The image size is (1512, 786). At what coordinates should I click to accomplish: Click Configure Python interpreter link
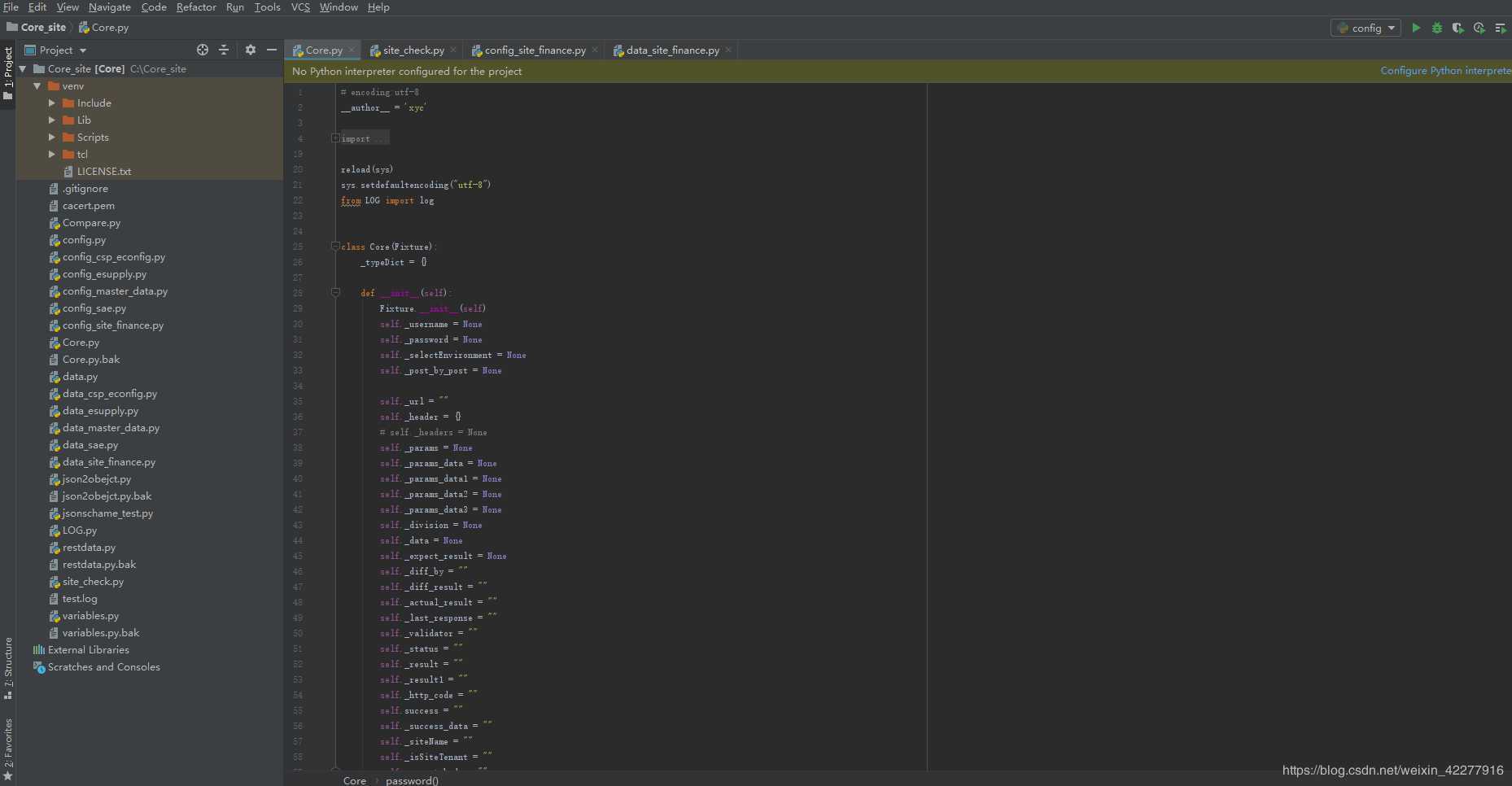1445,71
